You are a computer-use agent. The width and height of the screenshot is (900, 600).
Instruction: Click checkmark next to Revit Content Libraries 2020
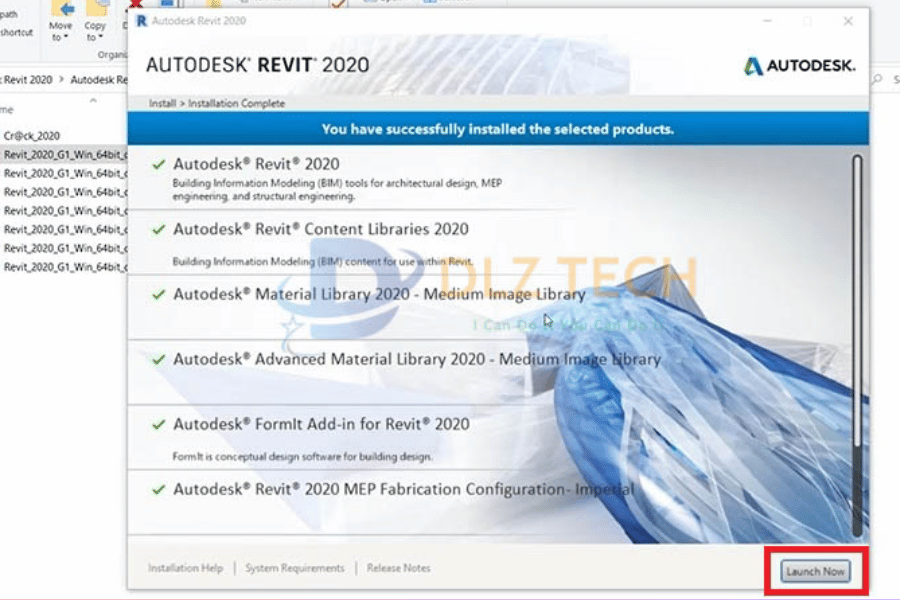(158, 229)
